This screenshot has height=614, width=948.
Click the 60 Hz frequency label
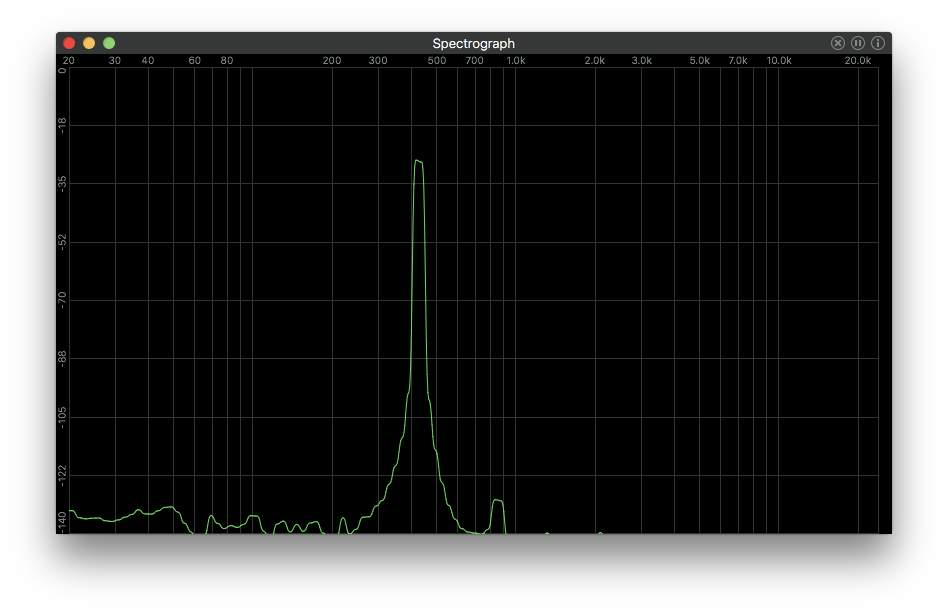point(195,60)
